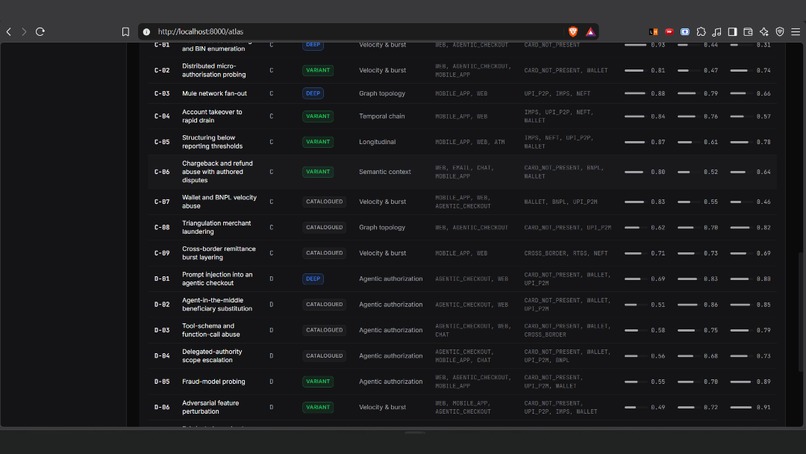Click 'Semantic context' in row C-06
This screenshot has width=806, height=454.
[385, 172]
